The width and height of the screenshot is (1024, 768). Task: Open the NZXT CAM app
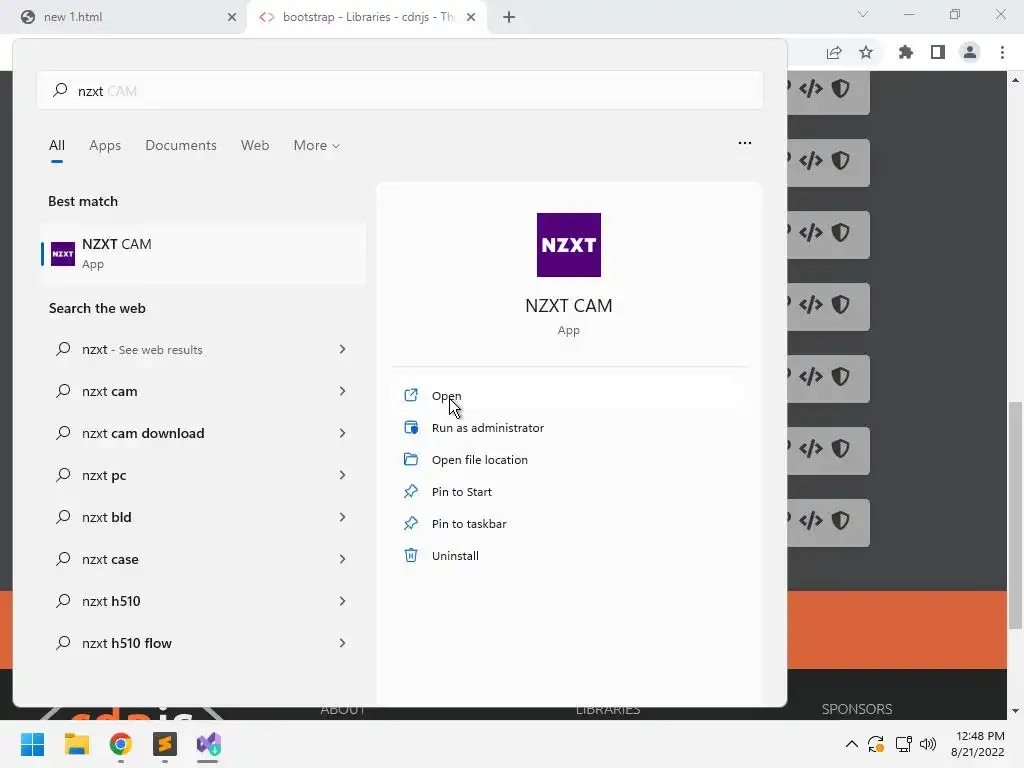pyautogui.click(x=446, y=396)
